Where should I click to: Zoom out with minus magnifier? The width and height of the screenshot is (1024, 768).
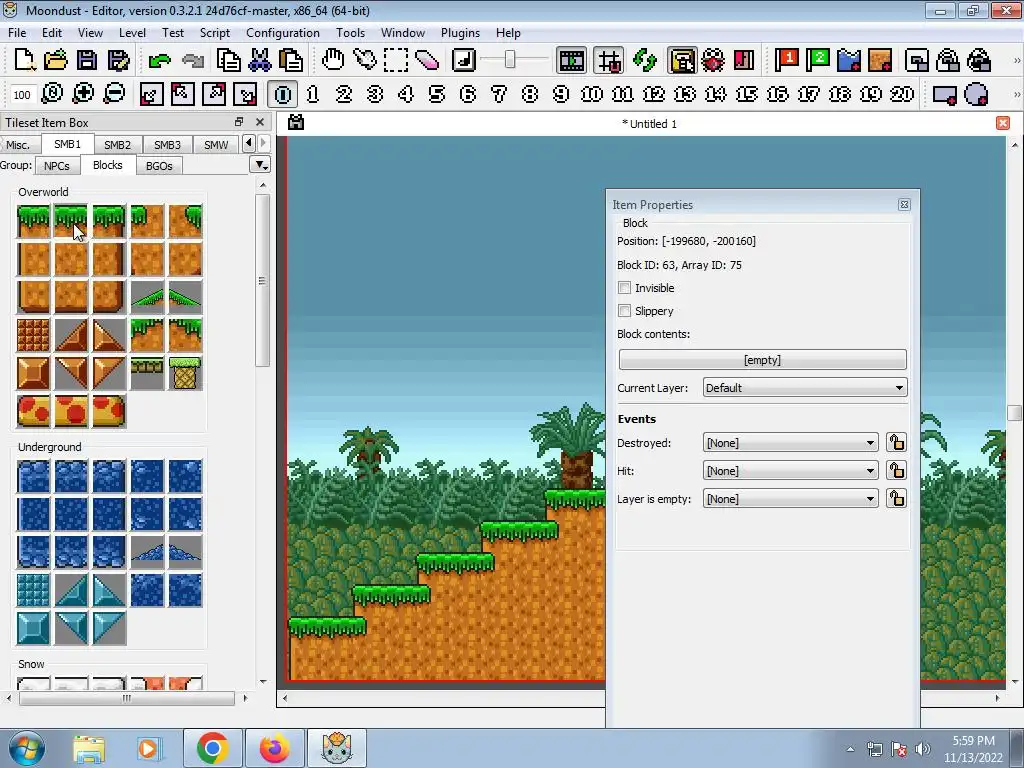[x=114, y=94]
